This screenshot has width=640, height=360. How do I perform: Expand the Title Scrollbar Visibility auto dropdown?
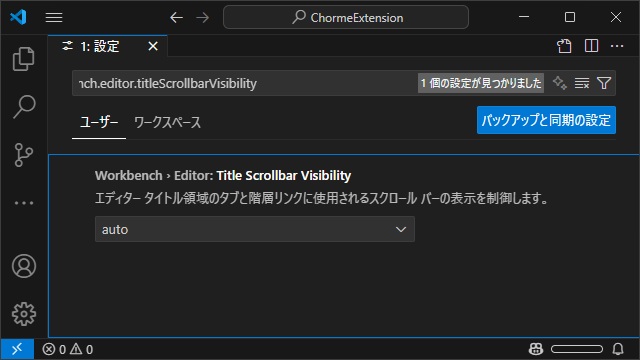[255, 229]
